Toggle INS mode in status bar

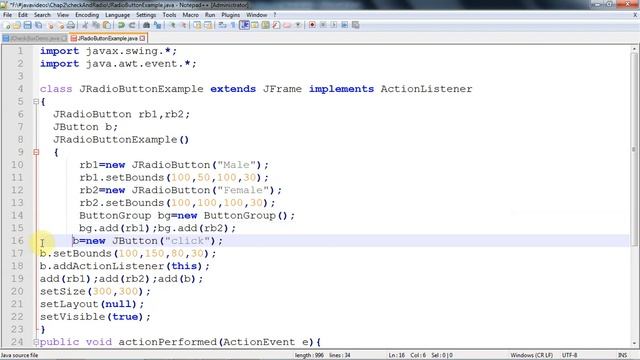[622, 355]
